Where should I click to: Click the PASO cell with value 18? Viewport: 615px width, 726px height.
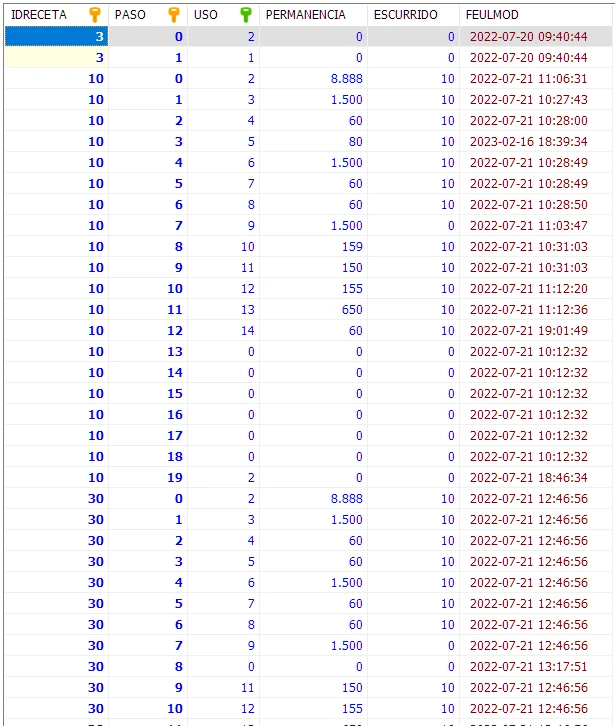147,457
